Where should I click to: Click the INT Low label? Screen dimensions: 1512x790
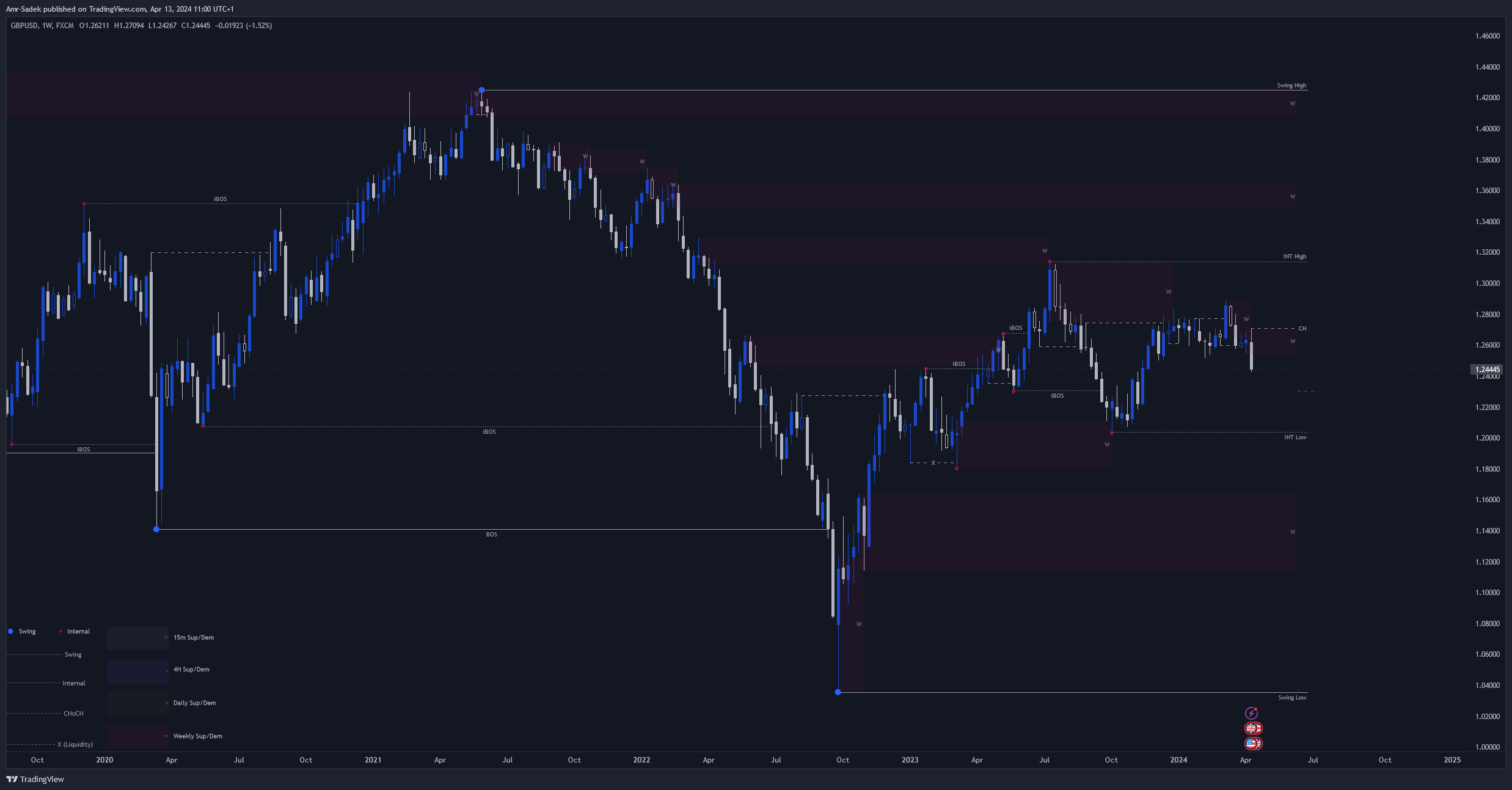[1295, 437]
